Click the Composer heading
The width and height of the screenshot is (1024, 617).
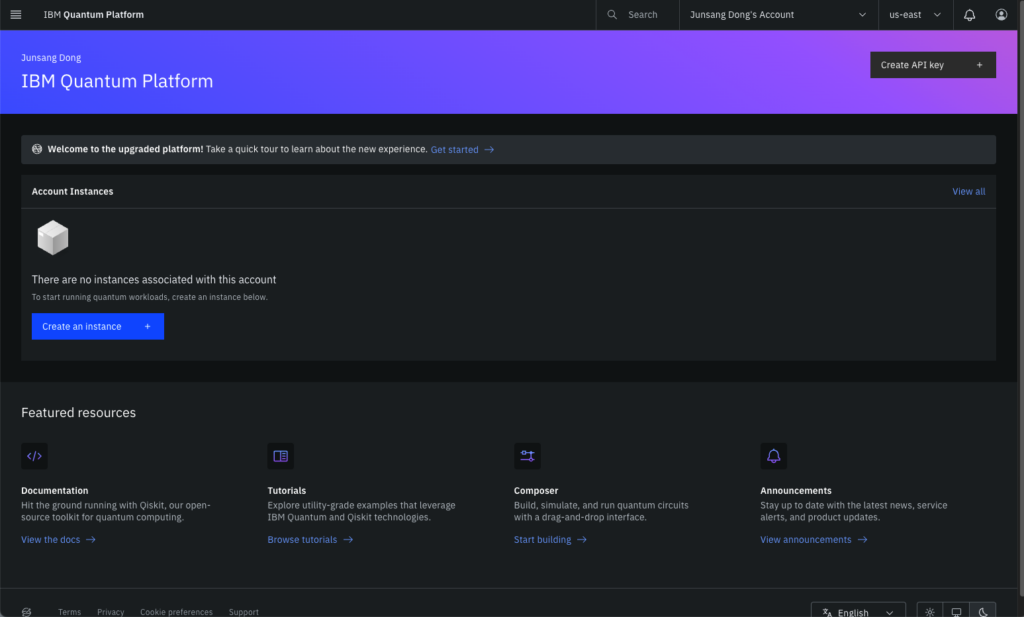point(536,490)
